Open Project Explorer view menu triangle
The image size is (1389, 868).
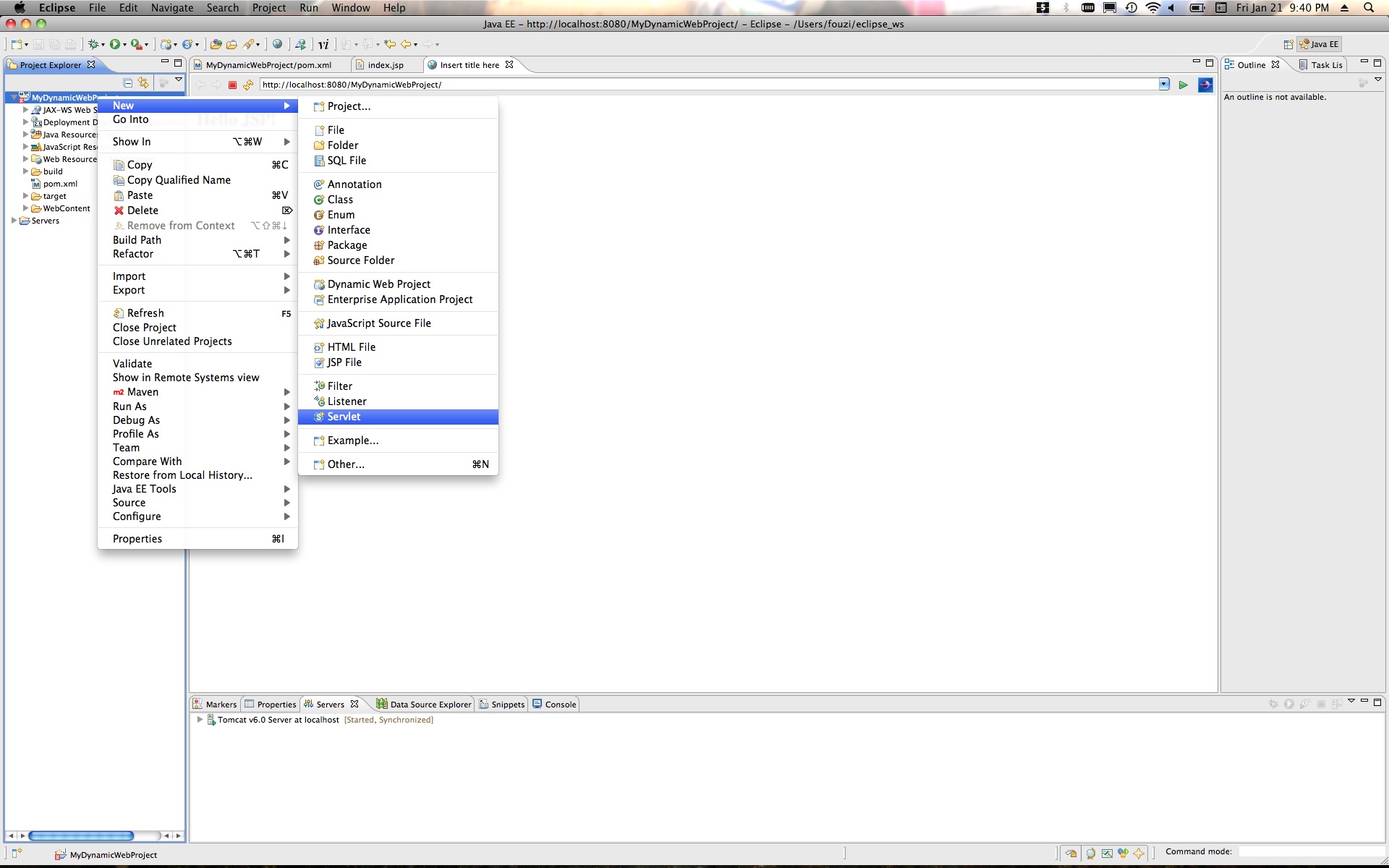pyautogui.click(x=178, y=80)
